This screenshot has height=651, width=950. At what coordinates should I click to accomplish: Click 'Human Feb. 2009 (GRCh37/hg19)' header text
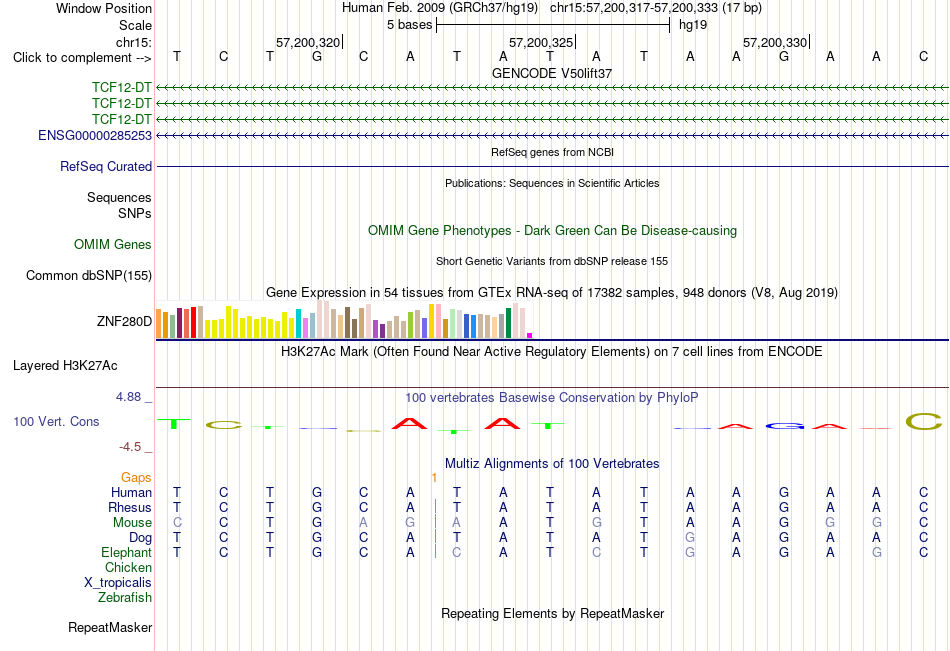point(440,8)
